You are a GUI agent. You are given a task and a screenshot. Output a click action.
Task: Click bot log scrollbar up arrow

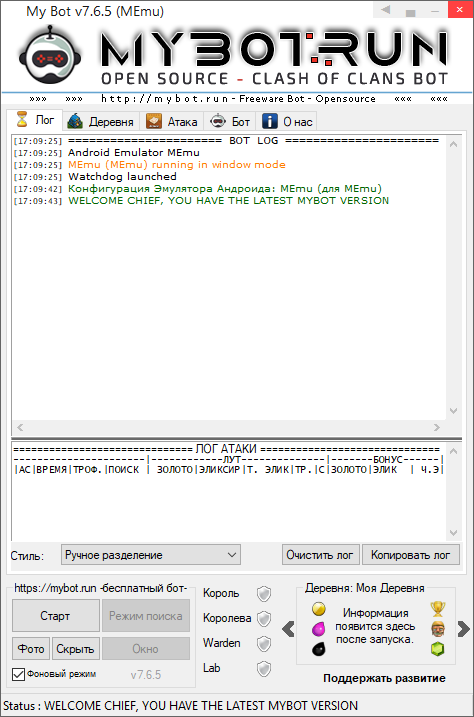[453, 144]
